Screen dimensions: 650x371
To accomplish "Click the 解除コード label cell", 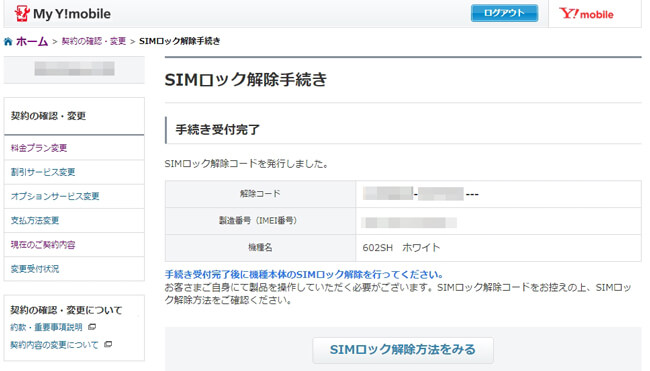I will [x=260, y=194].
